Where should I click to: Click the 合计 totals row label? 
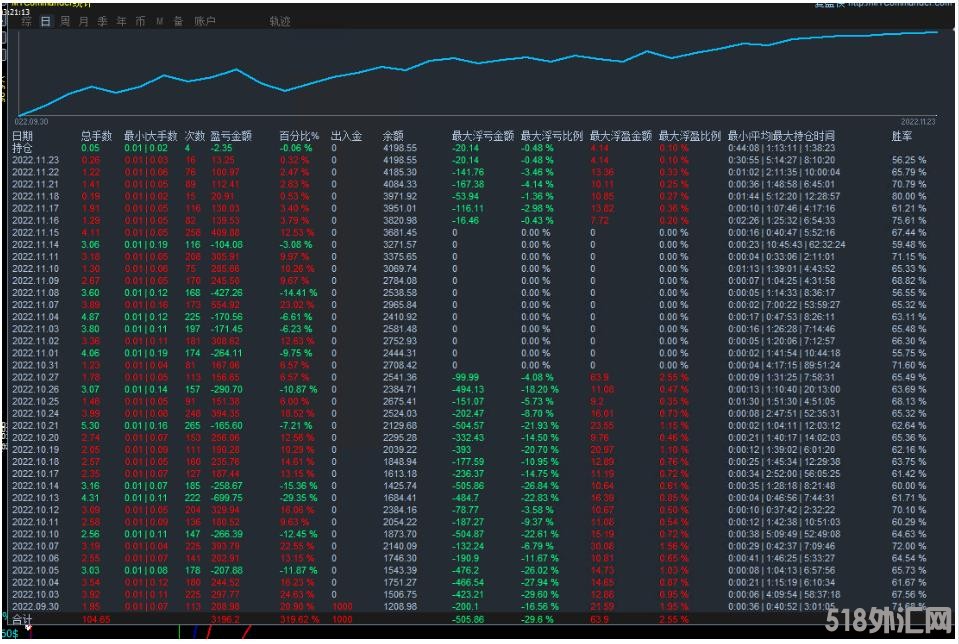(22, 620)
